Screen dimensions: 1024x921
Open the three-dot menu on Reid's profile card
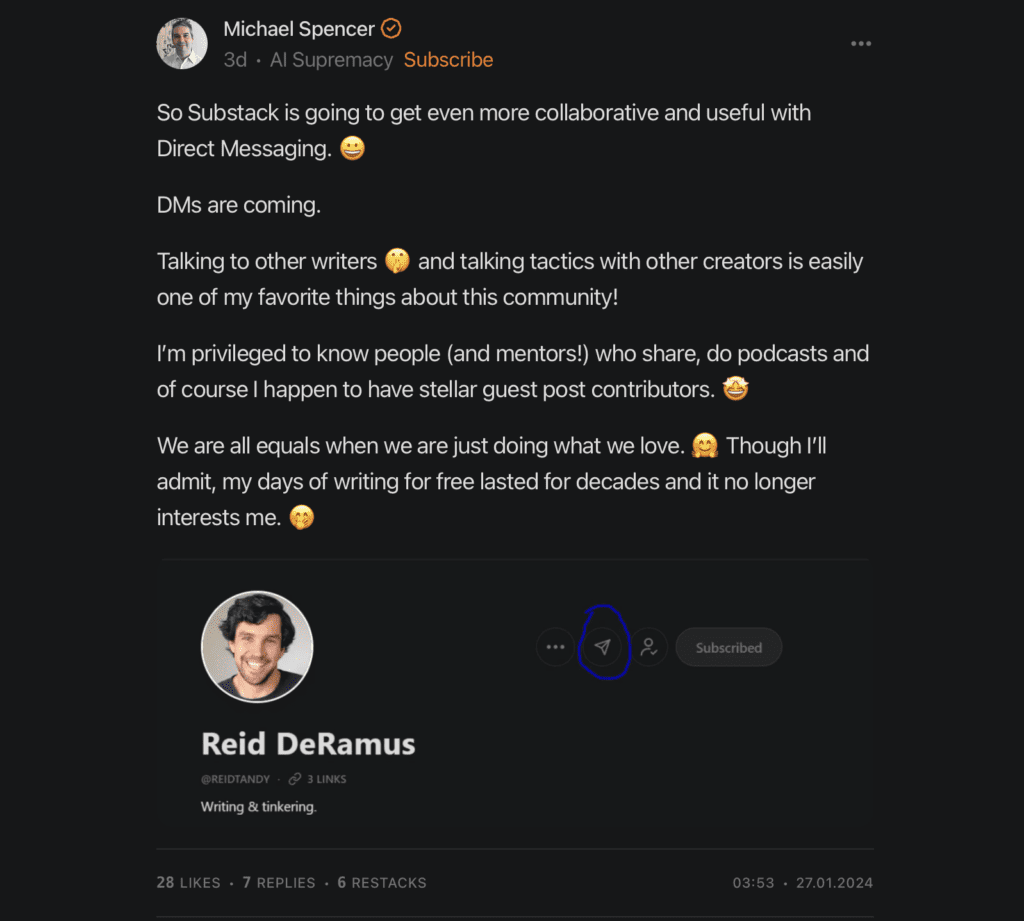pyautogui.click(x=556, y=647)
